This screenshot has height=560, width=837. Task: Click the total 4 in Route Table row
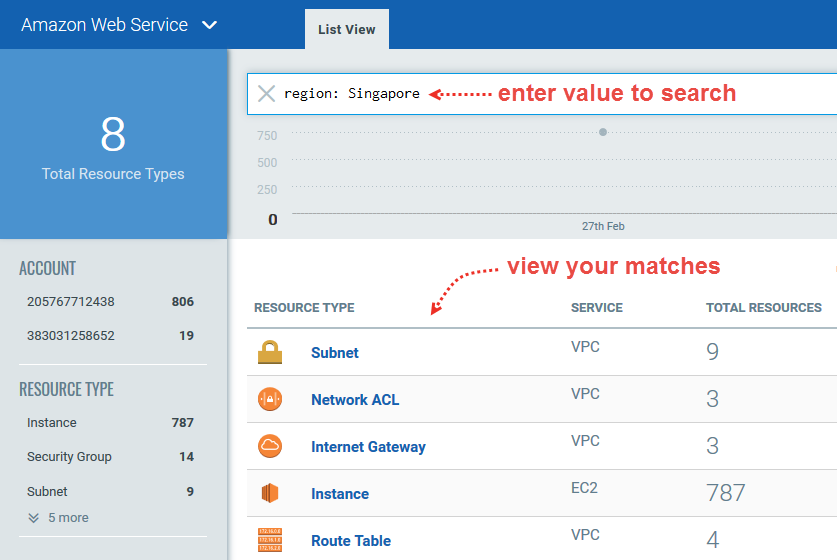point(713,540)
